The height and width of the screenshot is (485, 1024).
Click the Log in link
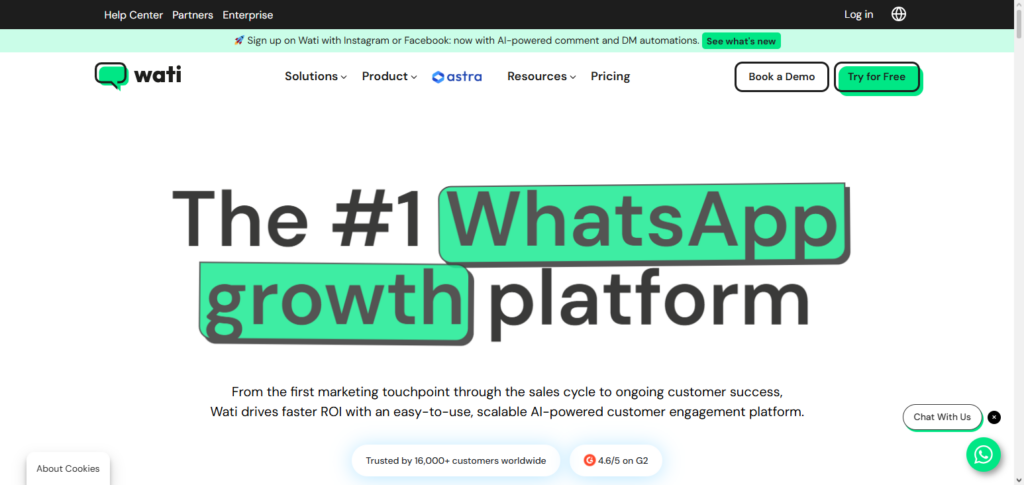point(859,14)
